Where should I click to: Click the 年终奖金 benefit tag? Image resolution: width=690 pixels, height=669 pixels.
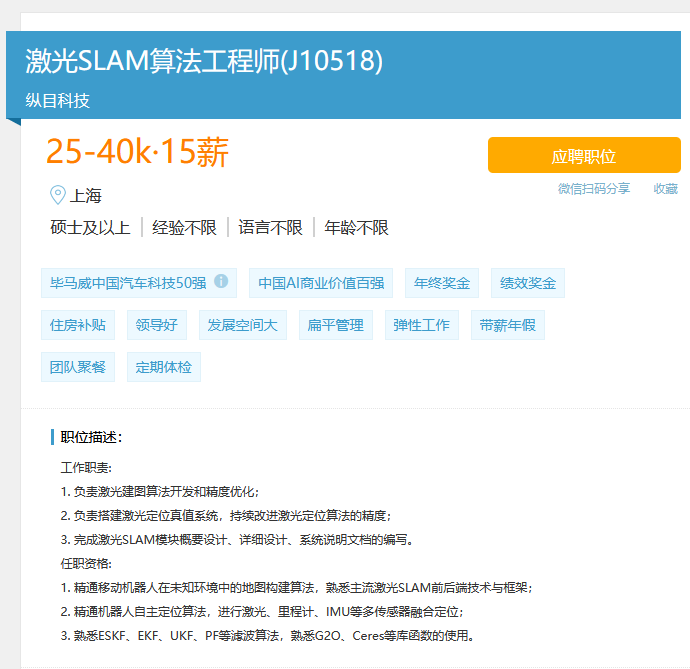tap(442, 283)
